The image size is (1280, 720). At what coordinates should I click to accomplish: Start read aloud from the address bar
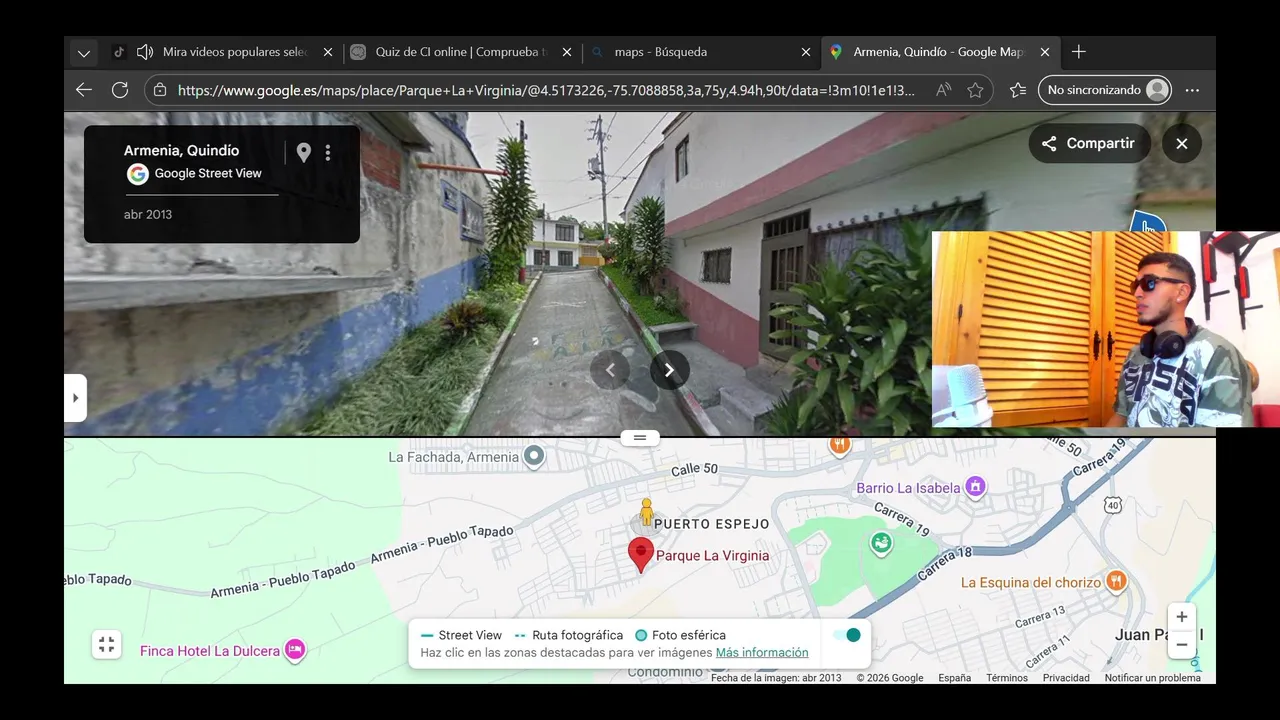(943, 90)
